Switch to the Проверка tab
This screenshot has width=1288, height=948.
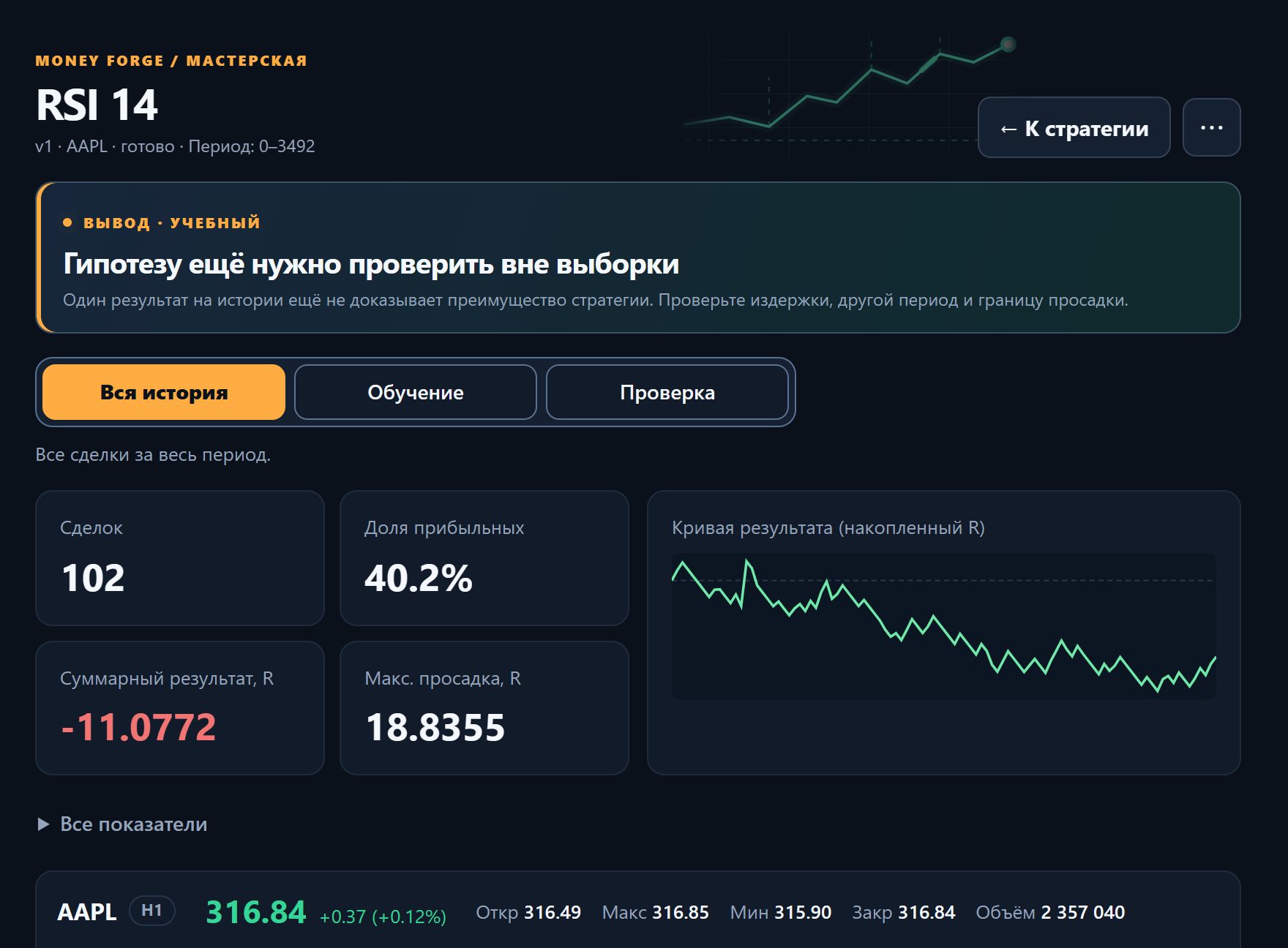coord(667,392)
